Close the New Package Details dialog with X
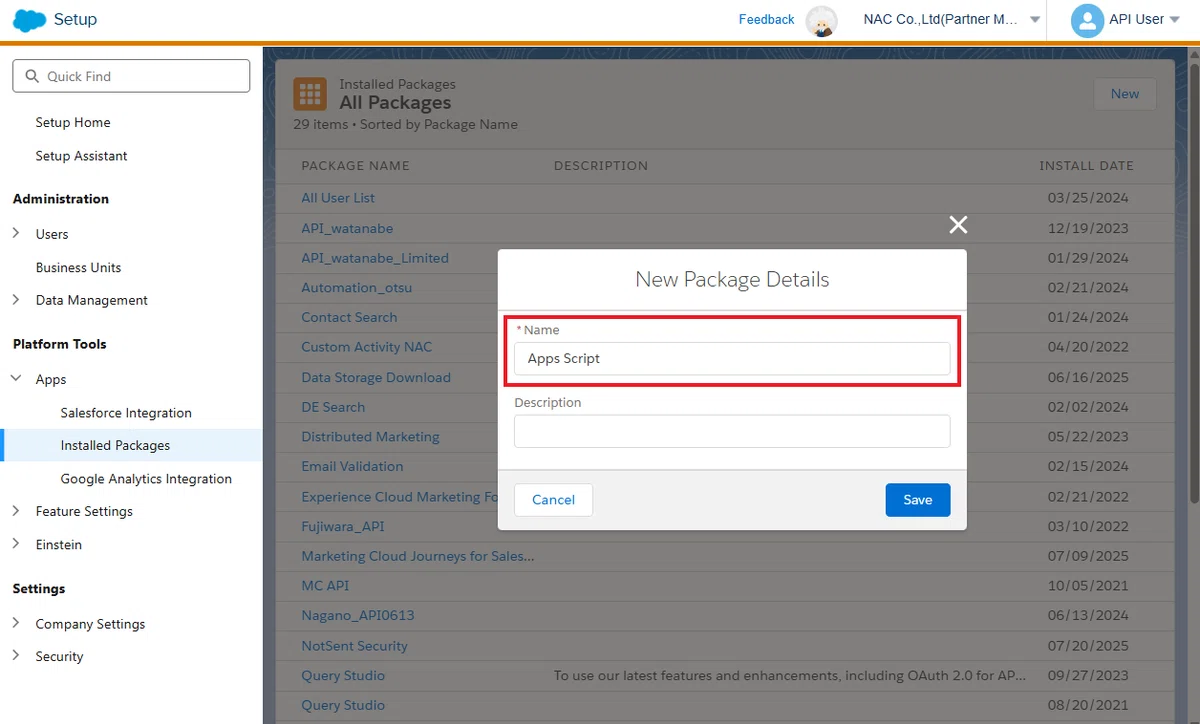The width and height of the screenshot is (1200, 724). click(958, 225)
